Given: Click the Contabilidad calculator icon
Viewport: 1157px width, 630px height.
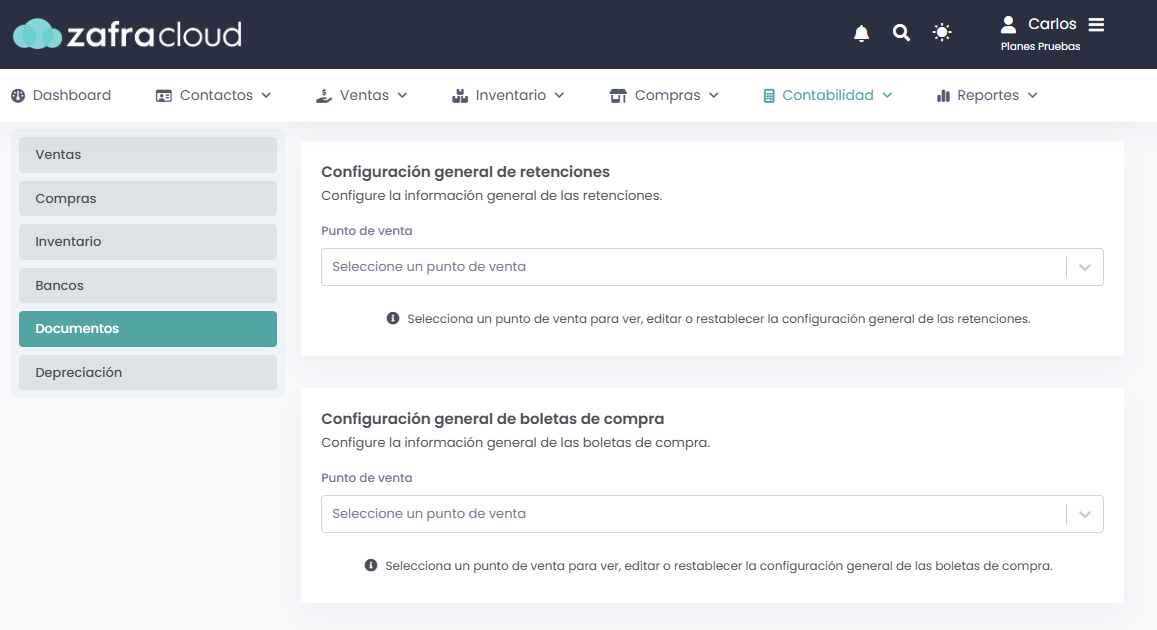Looking at the screenshot, I should [769, 96].
